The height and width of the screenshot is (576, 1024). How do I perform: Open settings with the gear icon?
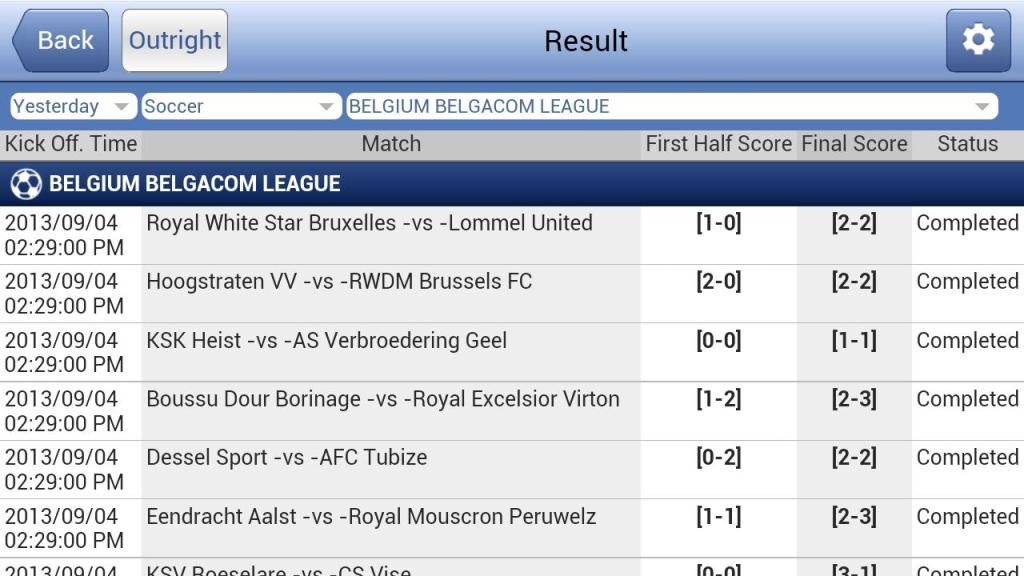click(x=977, y=41)
